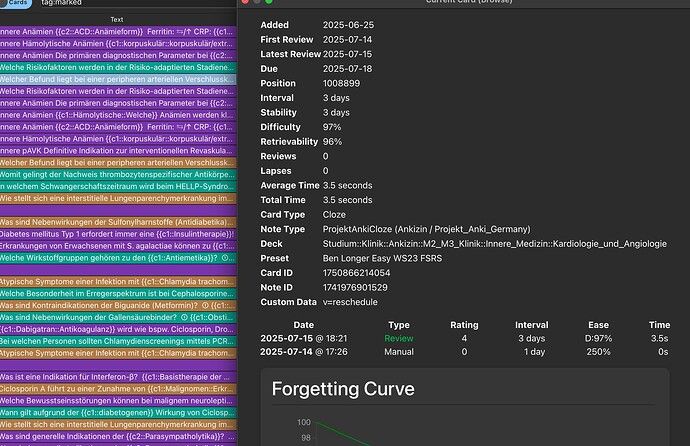Click the 100 axis label on forgetting curve
Image resolution: width=690 pixels, height=446 pixels.
pyautogui.click(x=304, y=422)
